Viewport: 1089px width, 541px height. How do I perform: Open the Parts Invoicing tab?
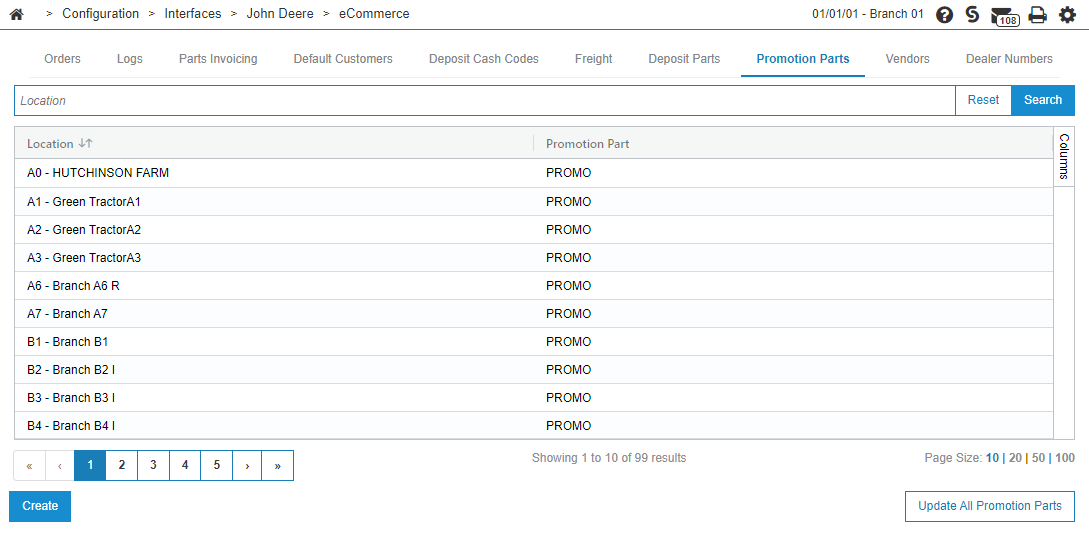[218, 59]
